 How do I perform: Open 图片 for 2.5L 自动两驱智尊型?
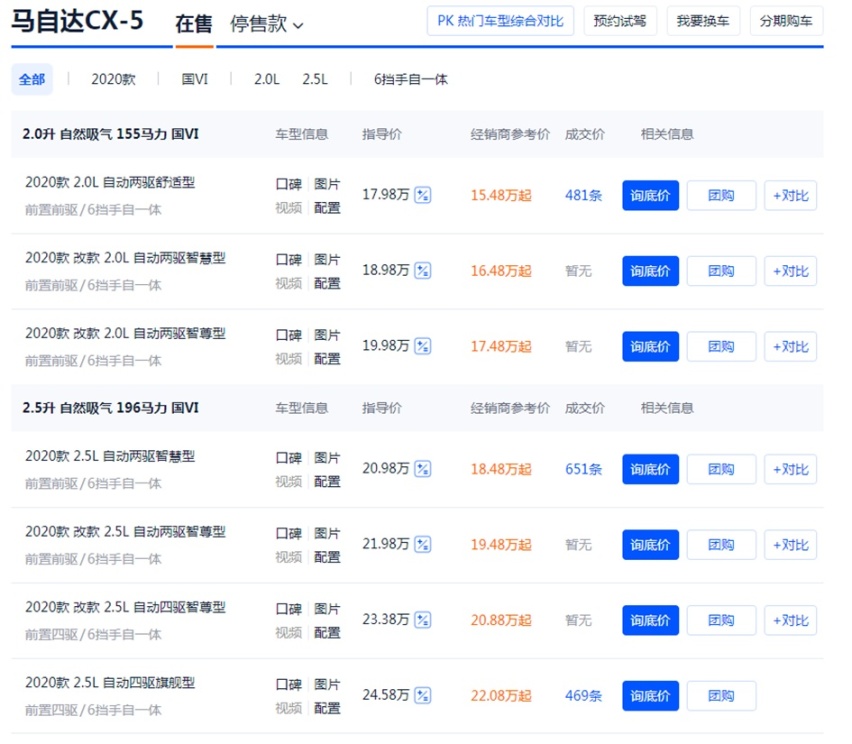[327, 534]
